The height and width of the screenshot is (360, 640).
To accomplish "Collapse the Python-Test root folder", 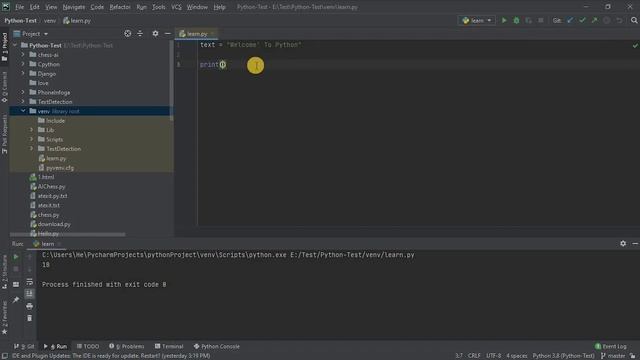I will coord(16,45).
